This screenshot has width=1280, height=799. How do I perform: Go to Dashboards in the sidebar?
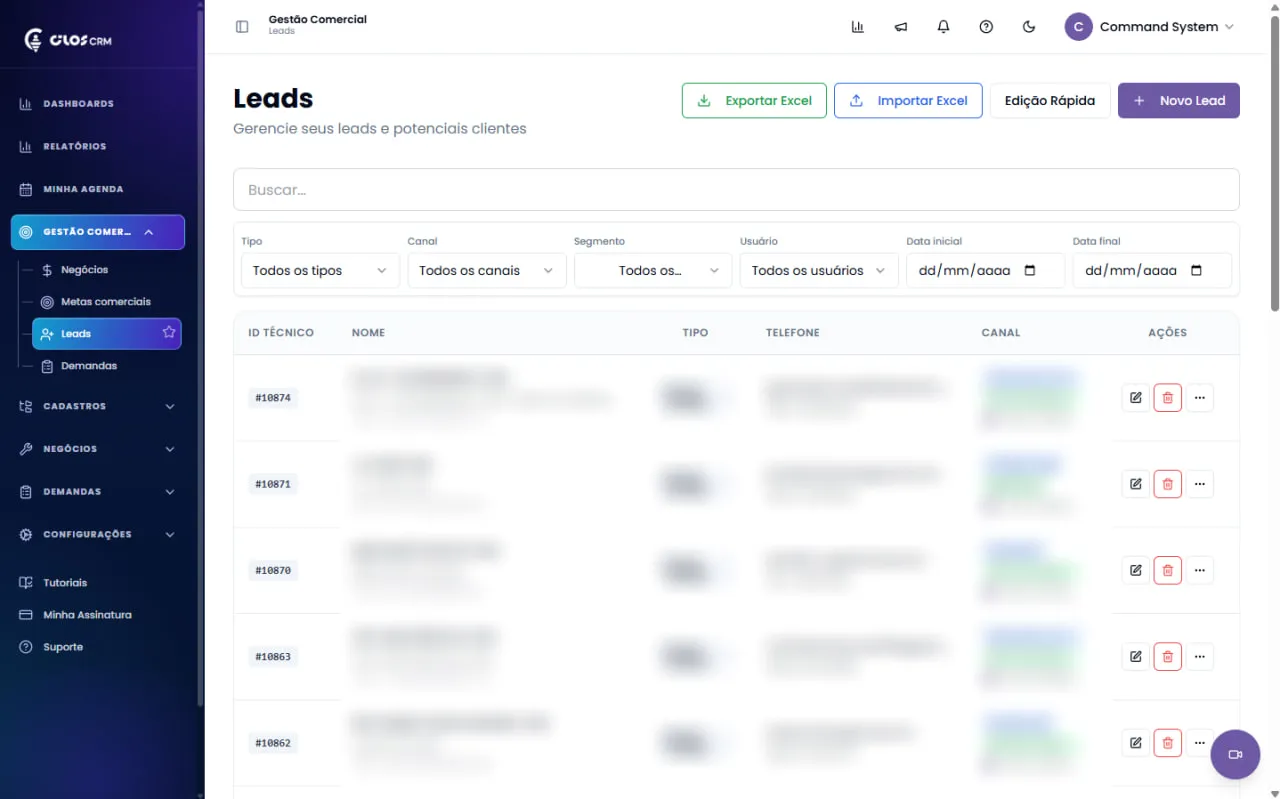[98, 104]
